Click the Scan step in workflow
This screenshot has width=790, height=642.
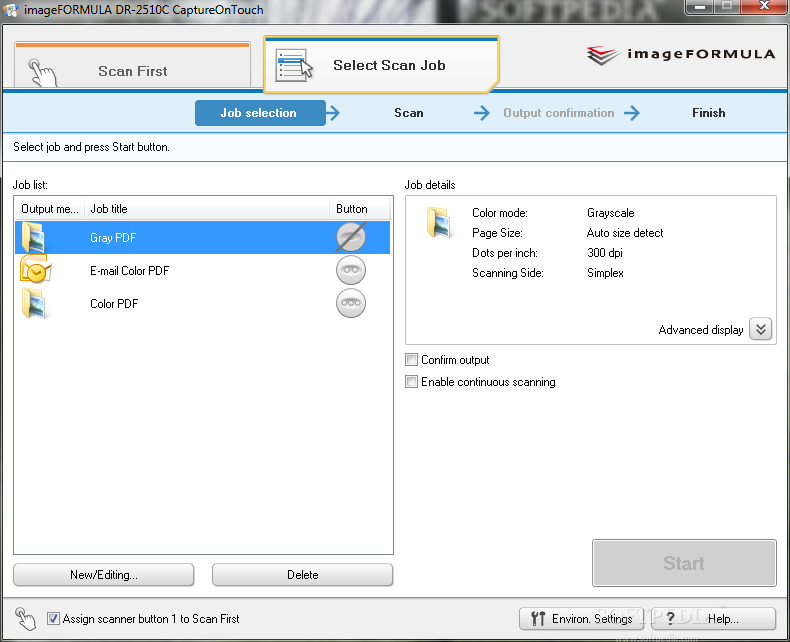coord(409,113)
